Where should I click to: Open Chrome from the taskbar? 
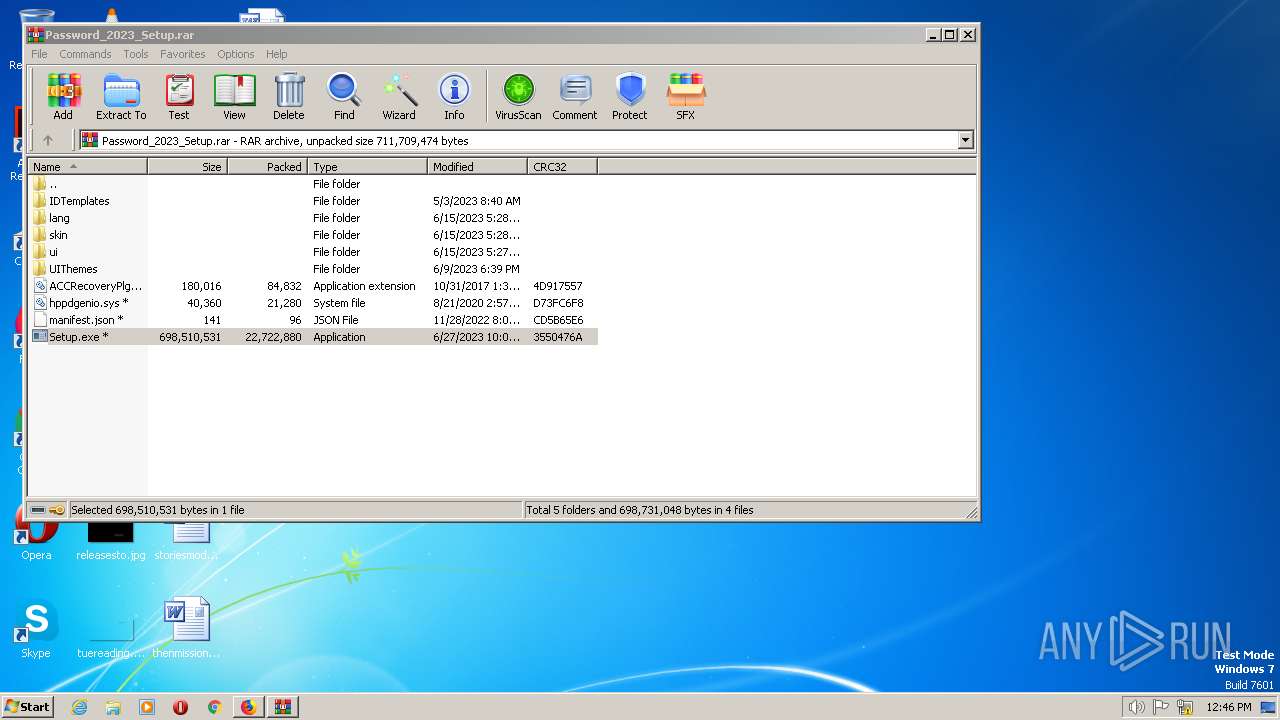214,707
